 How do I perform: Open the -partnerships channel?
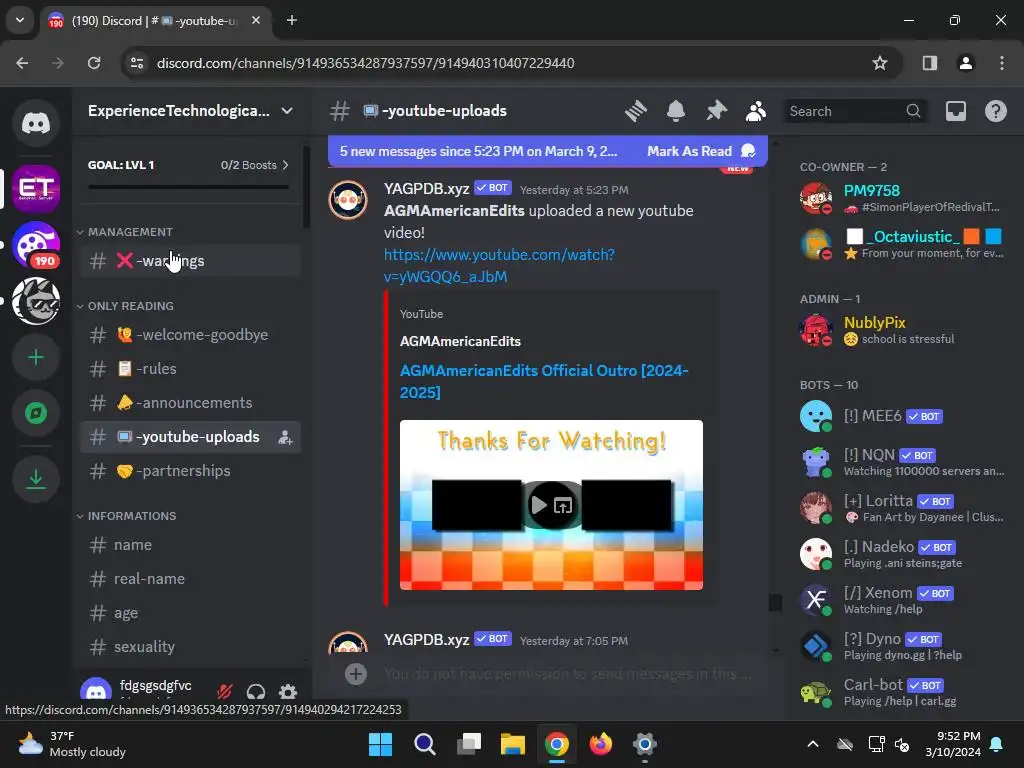190,471
